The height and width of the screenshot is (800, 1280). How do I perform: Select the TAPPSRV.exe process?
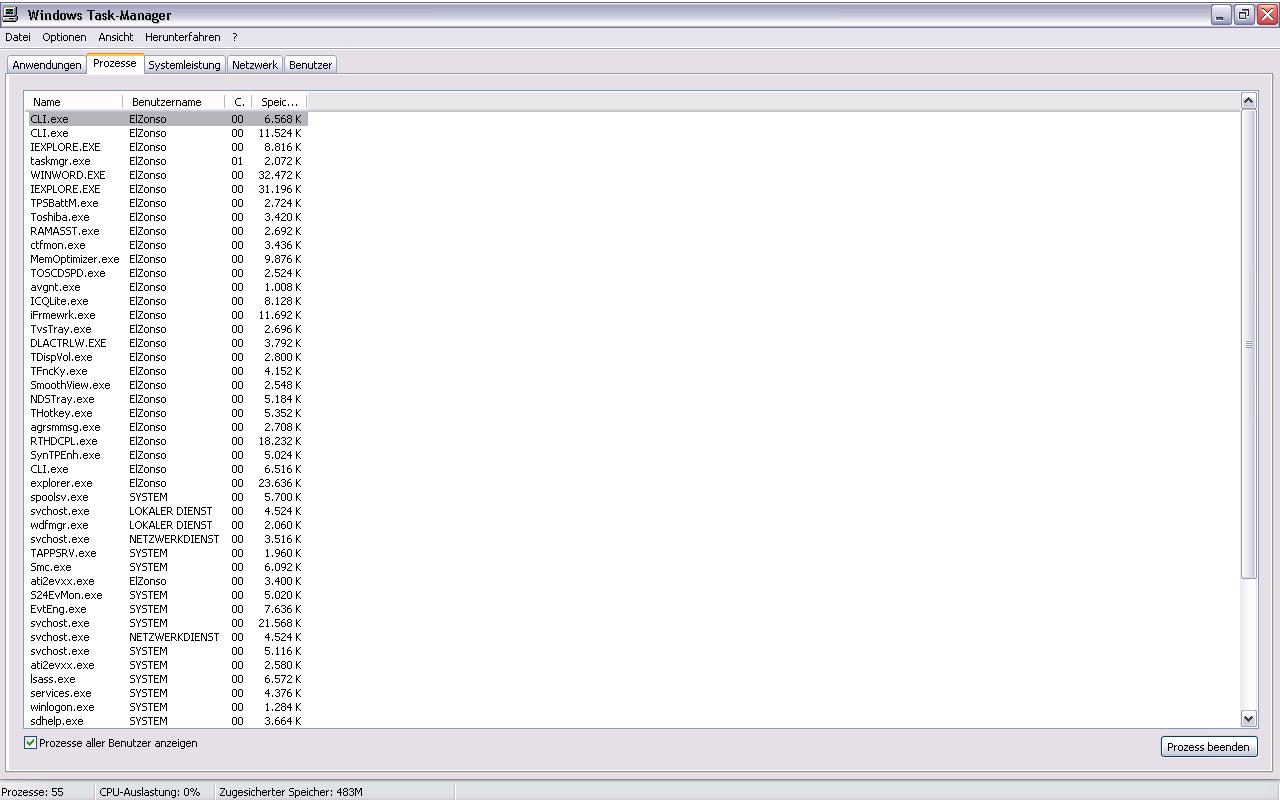167,553
